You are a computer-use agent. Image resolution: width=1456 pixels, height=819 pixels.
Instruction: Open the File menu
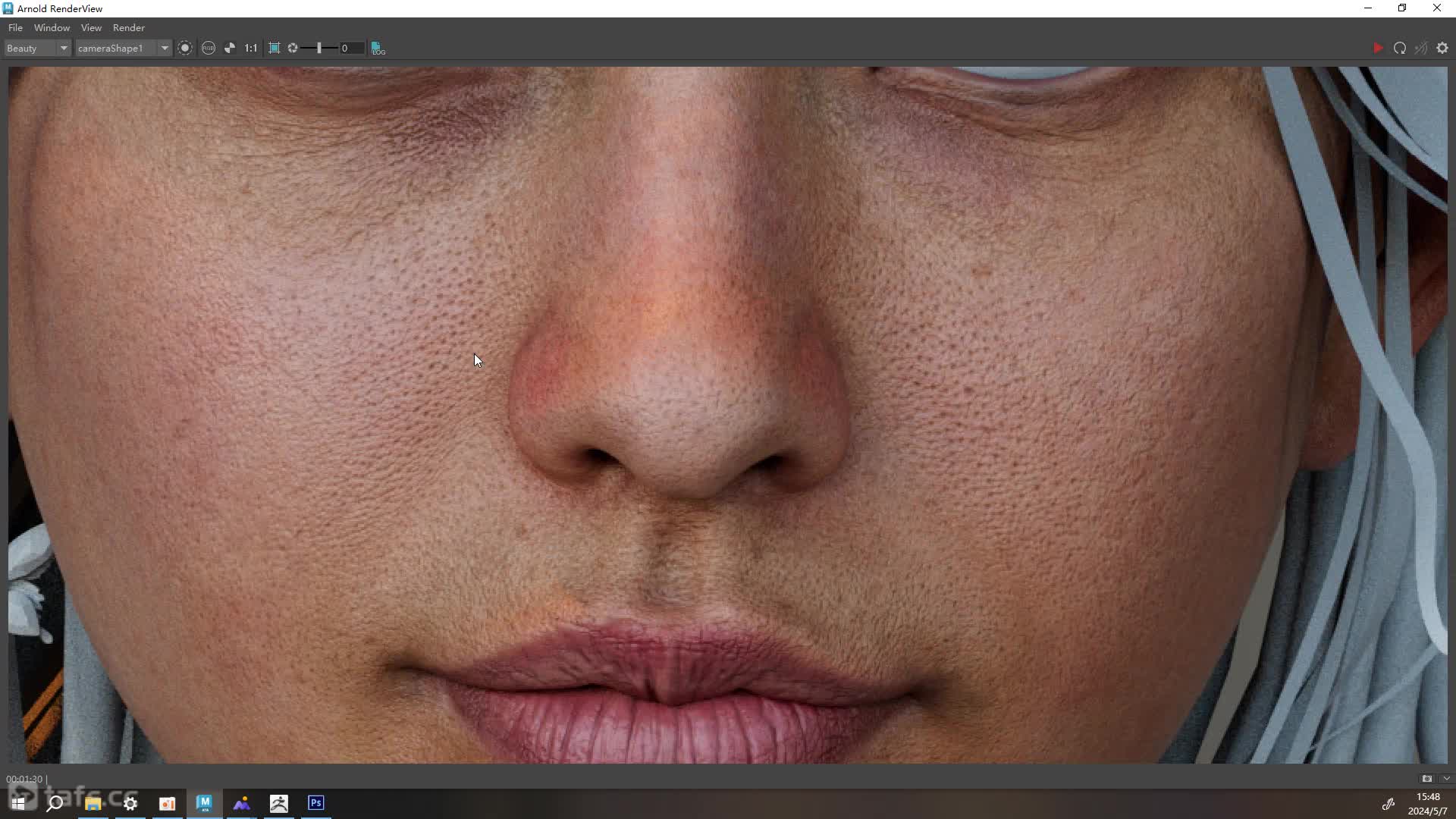tap(15, 27)
